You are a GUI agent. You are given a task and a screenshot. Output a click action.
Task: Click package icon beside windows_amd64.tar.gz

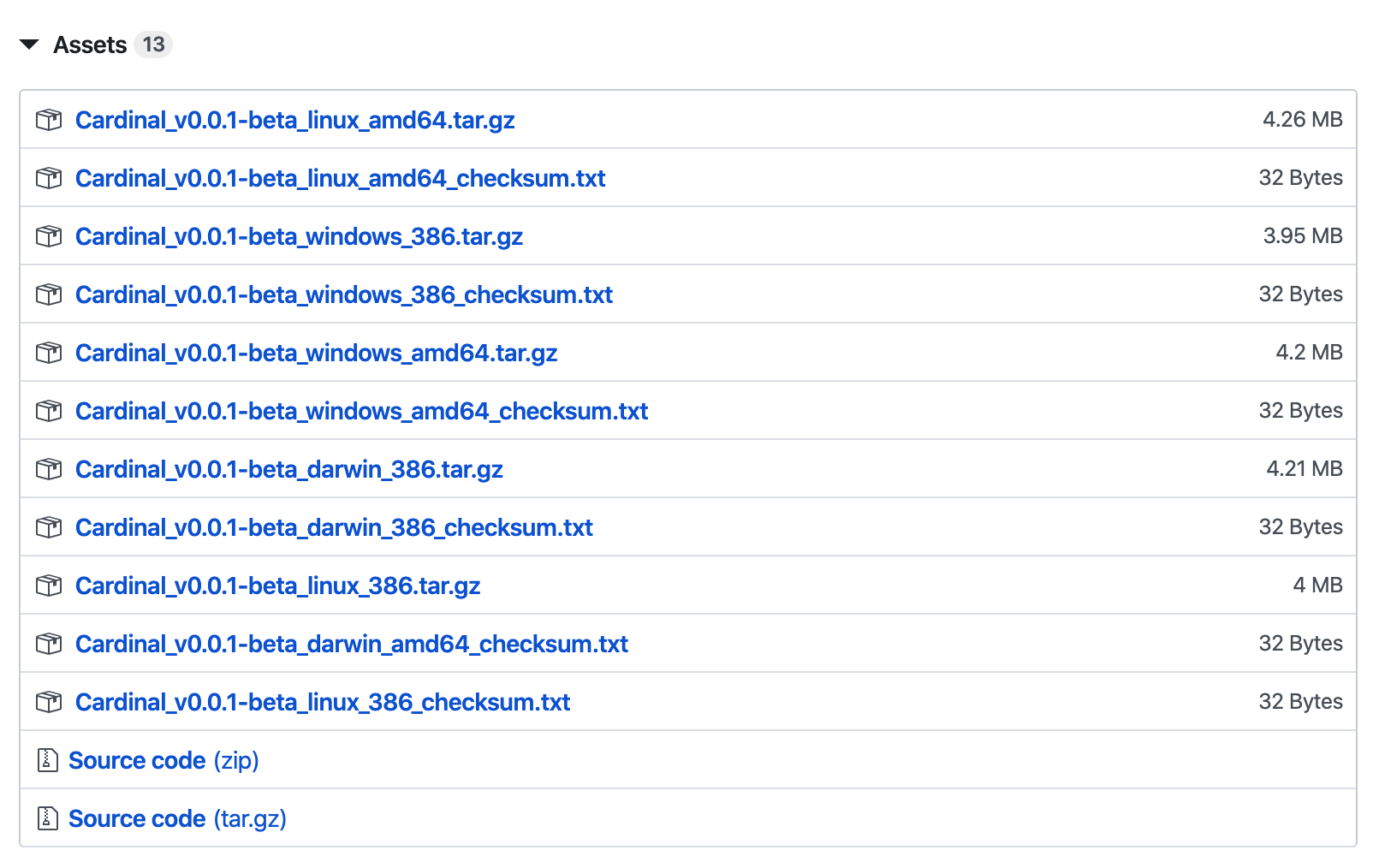49,353
